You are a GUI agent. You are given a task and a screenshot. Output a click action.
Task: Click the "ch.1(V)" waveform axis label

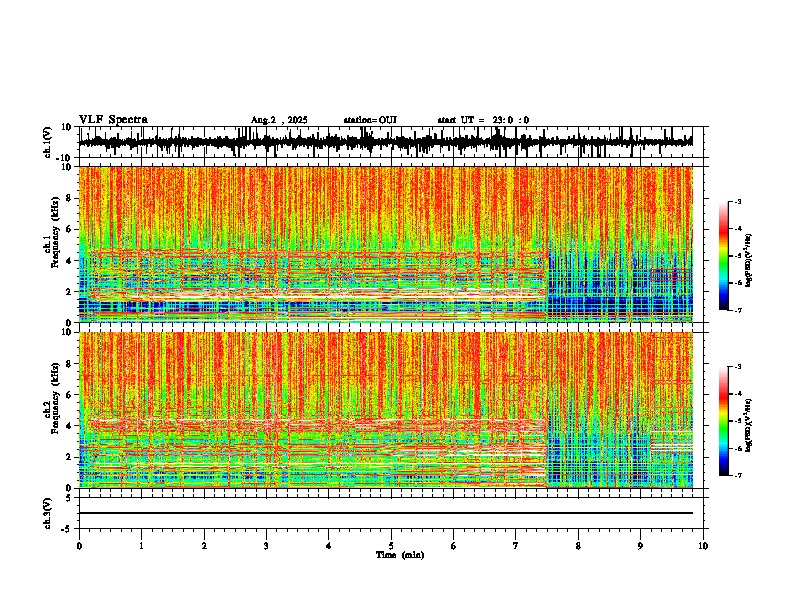click(48, 142)
